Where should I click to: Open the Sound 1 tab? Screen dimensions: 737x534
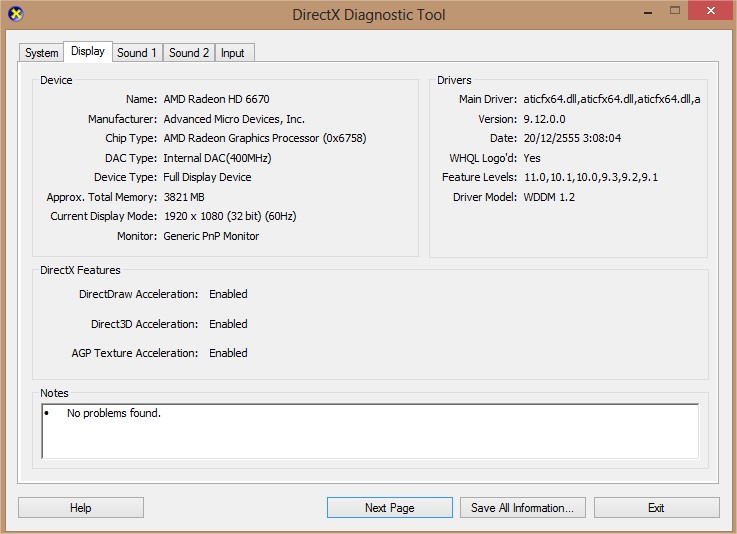click(x=137, y=53)
